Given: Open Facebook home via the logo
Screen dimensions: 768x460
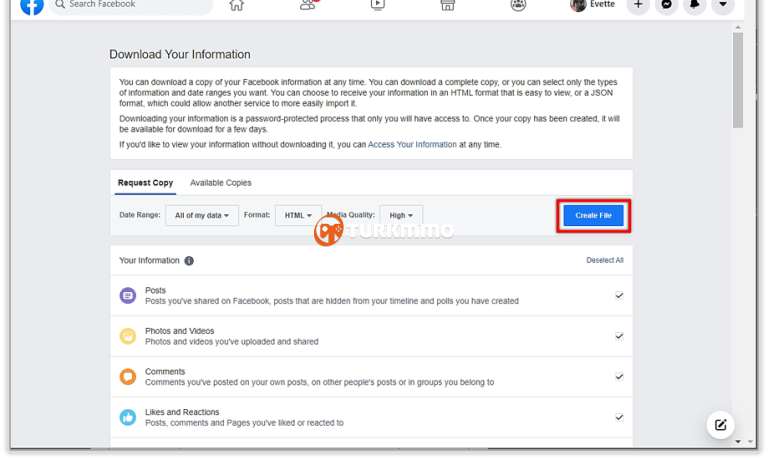Looking at the screenshot, I should pos(32,5).
